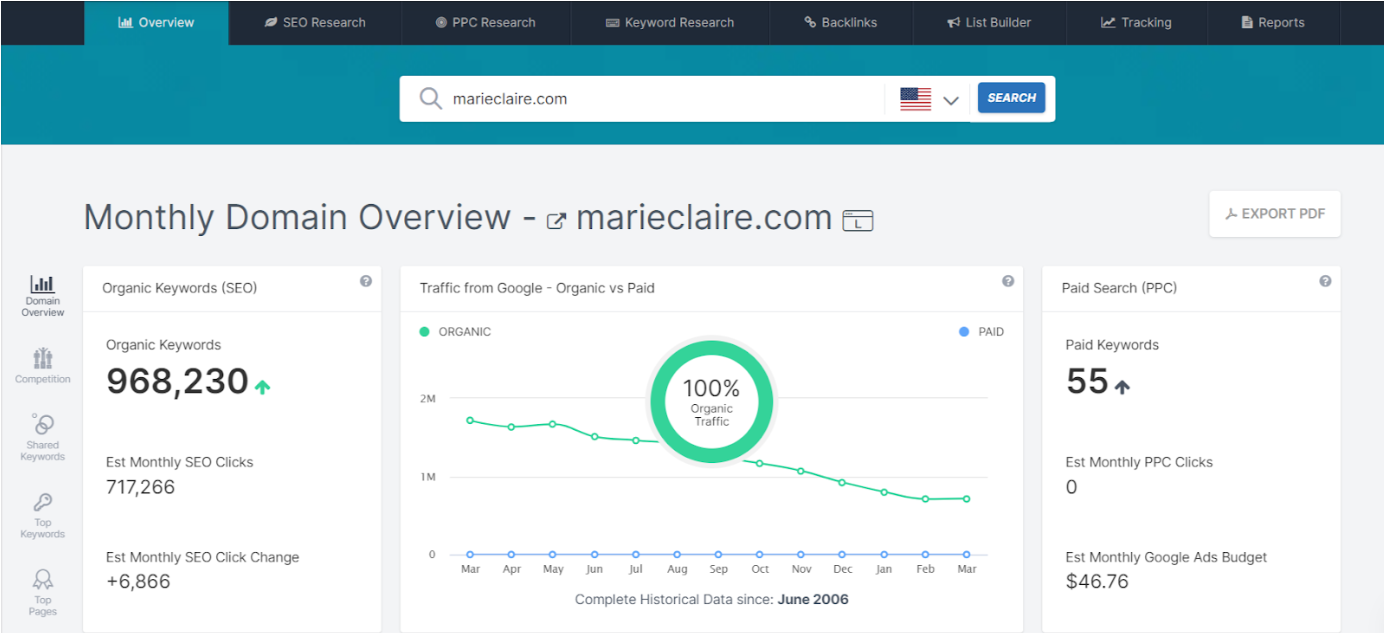
Task: Click 'Est Monthly Google Ads Budget' label
Action: [x=1166, y=557]
